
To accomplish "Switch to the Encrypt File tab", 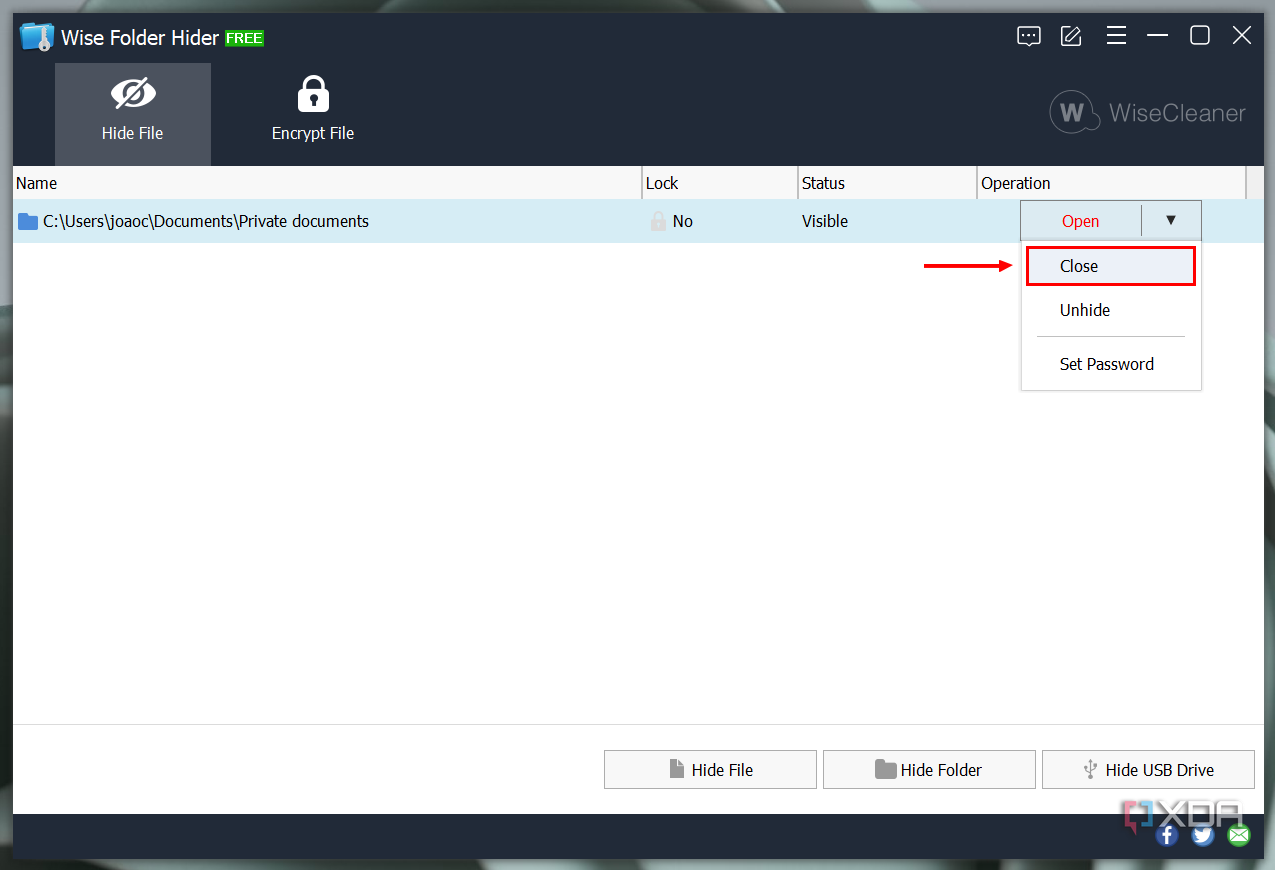I will [313, 113].
